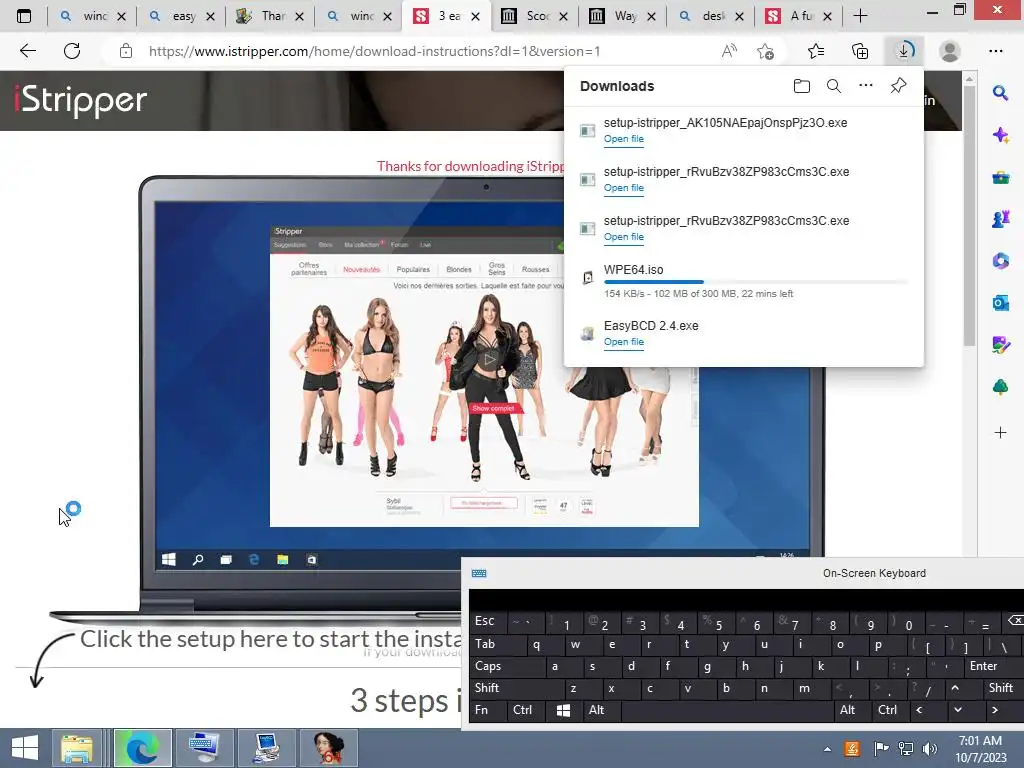Open more options in Downloads panel
Viewport: 1024px width, 768px height.
[x=865, y=86]
